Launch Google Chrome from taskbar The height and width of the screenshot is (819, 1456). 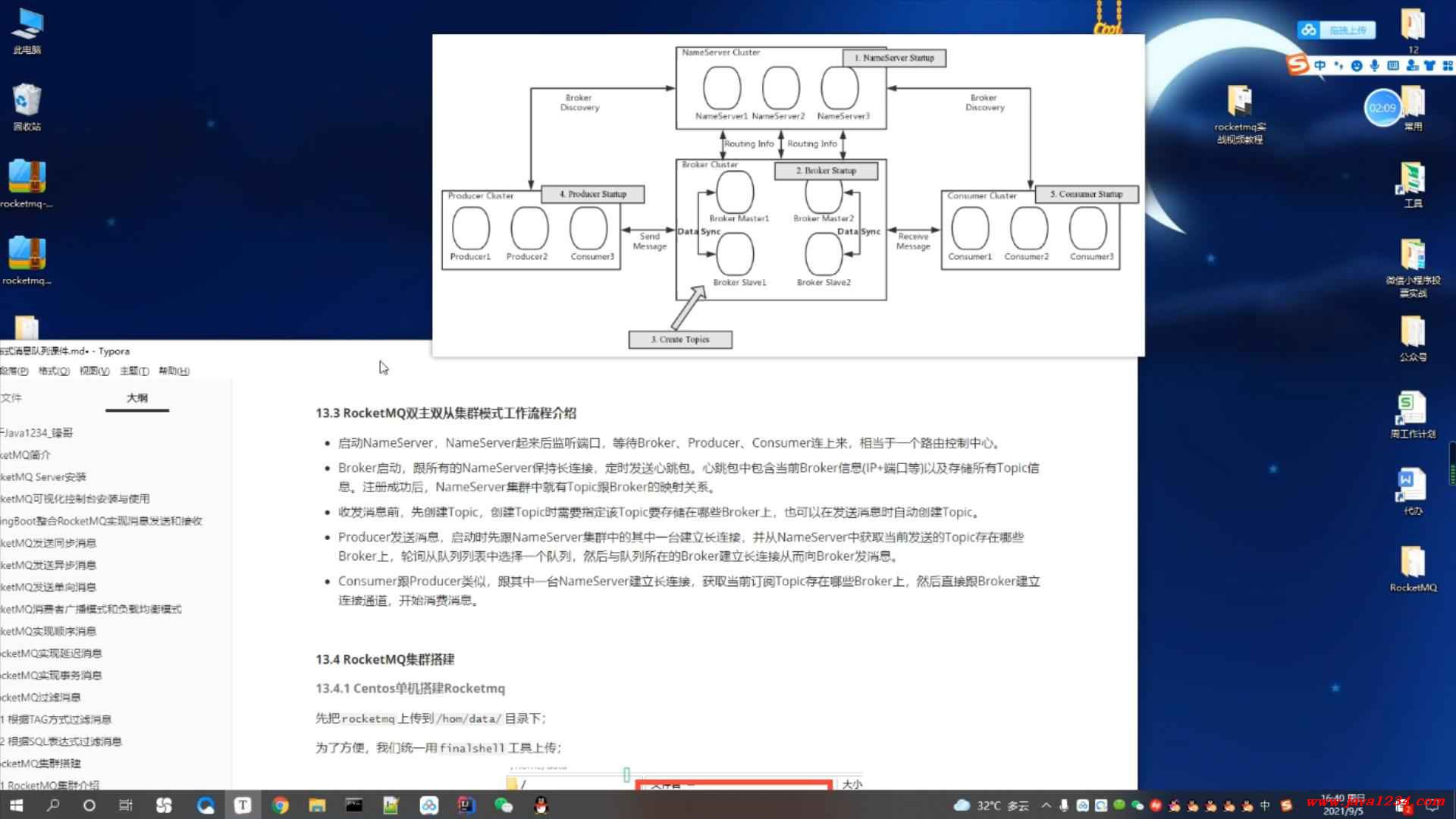point(280,805)
